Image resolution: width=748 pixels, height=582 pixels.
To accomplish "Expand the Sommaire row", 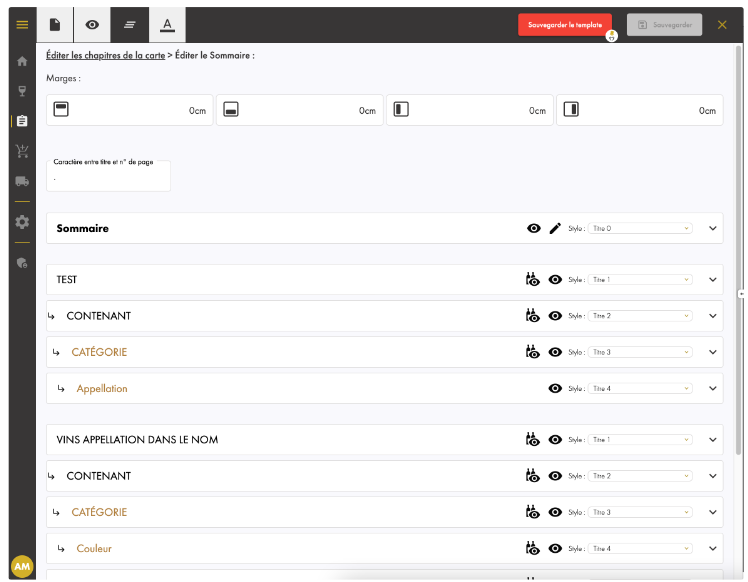I will click(713, 229).
